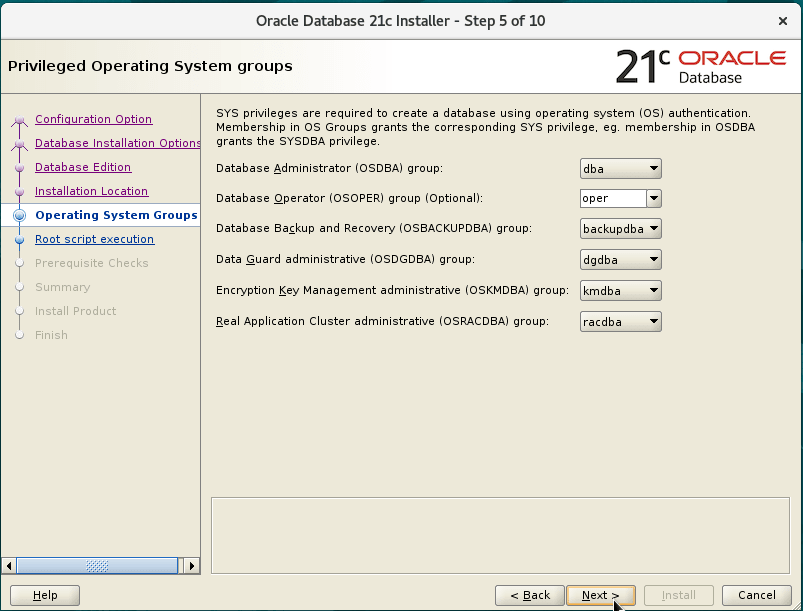The height and width of the screenshot is (611, 803).
Task: Expand the backupdba group dropdown
Action: click(x=620, y=229)
